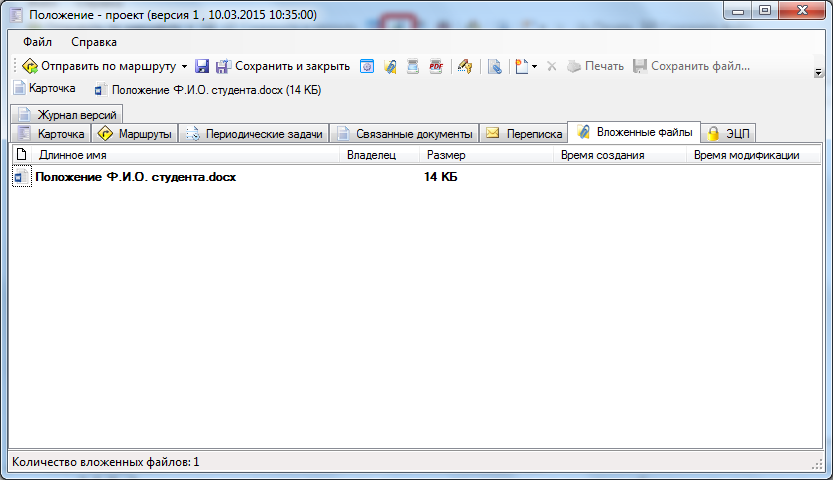The image size is (833, 480).
Task: Sort by Владелец column header
Action: click(379, 155)
